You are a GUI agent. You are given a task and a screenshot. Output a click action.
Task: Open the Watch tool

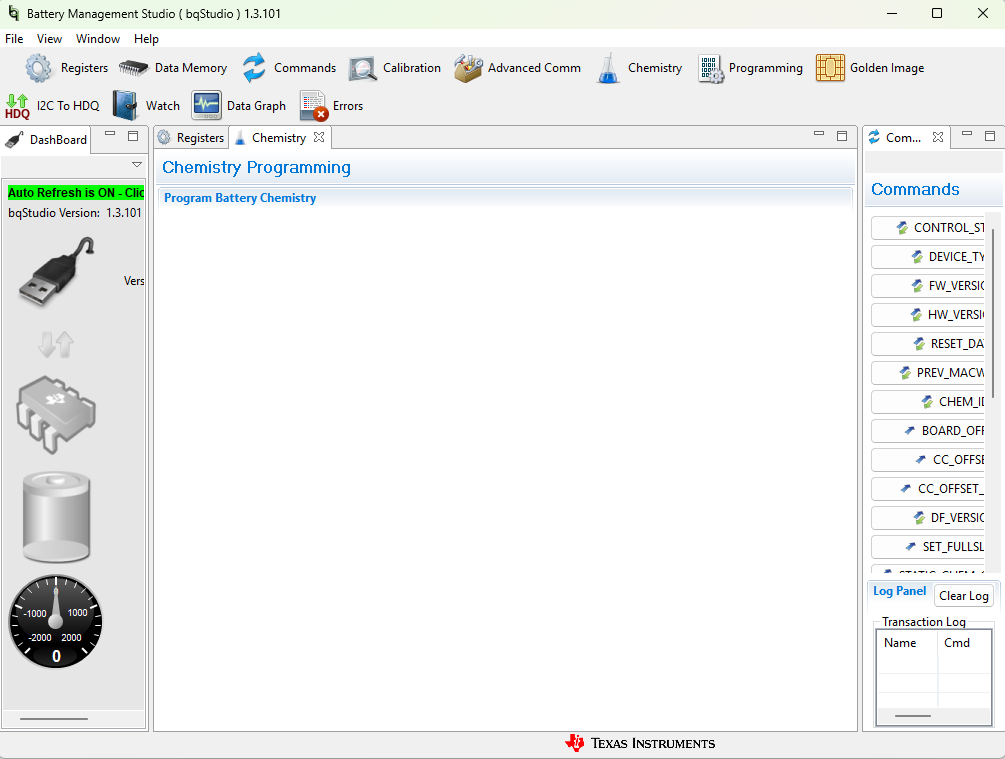[x=126, y=106]
